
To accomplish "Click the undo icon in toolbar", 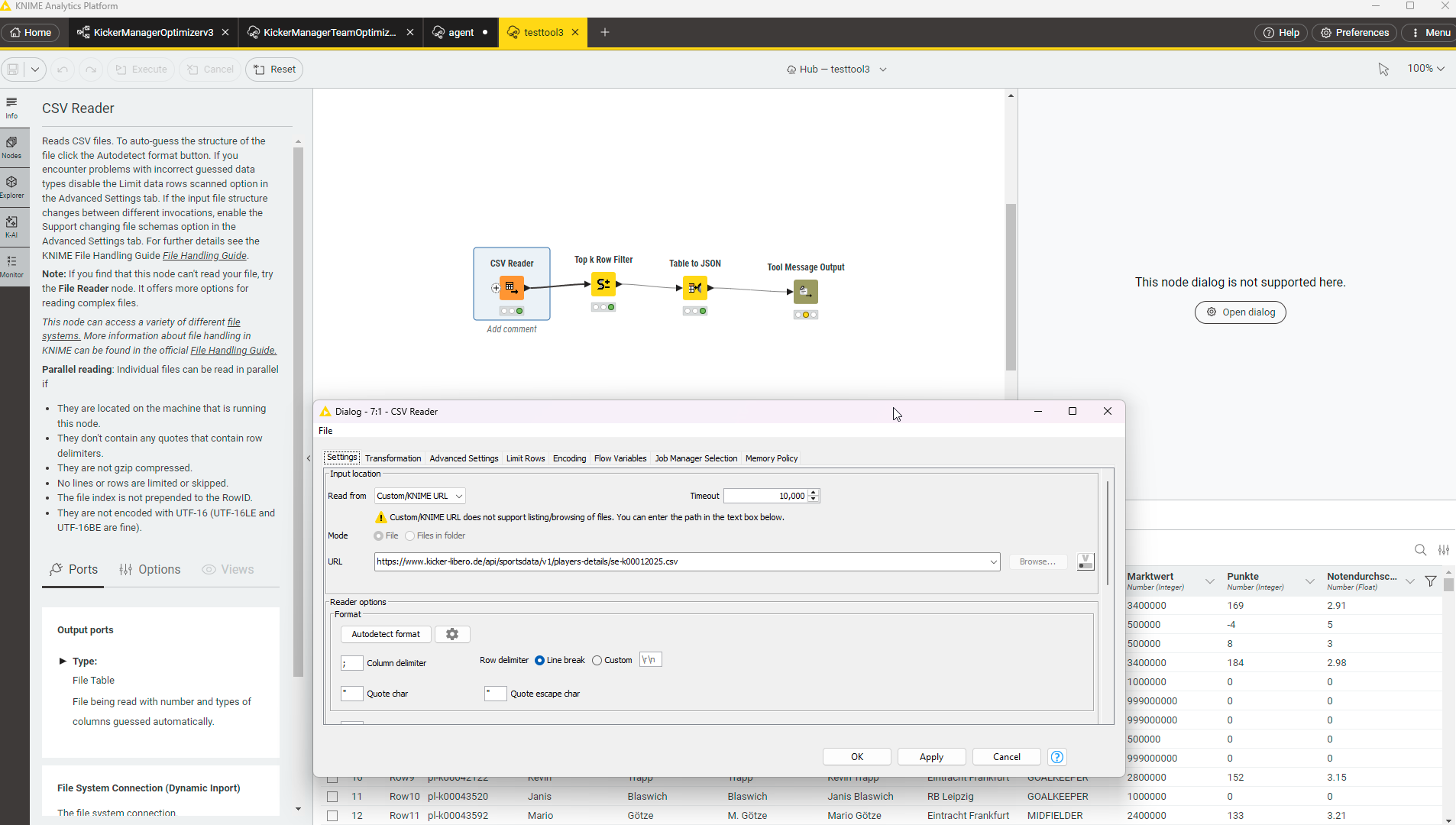I will (x=63, y=70).
